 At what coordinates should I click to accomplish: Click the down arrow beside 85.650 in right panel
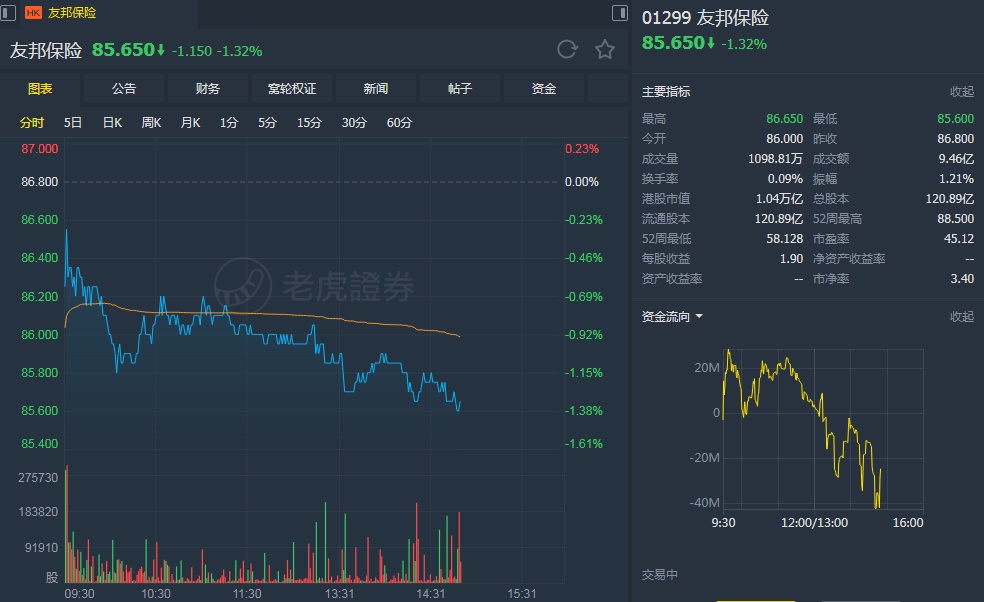pyautogui.click(x=710, y=43)
